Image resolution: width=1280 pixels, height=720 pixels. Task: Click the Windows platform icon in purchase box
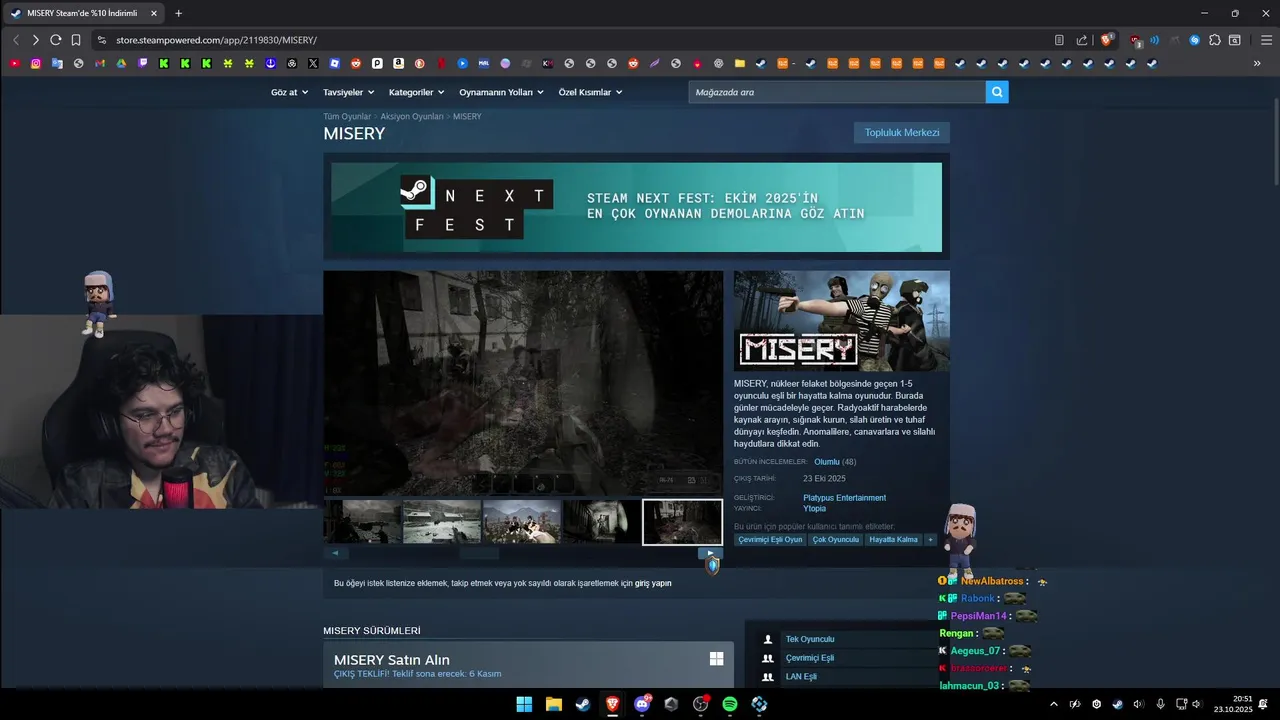(x=716, y=658)
